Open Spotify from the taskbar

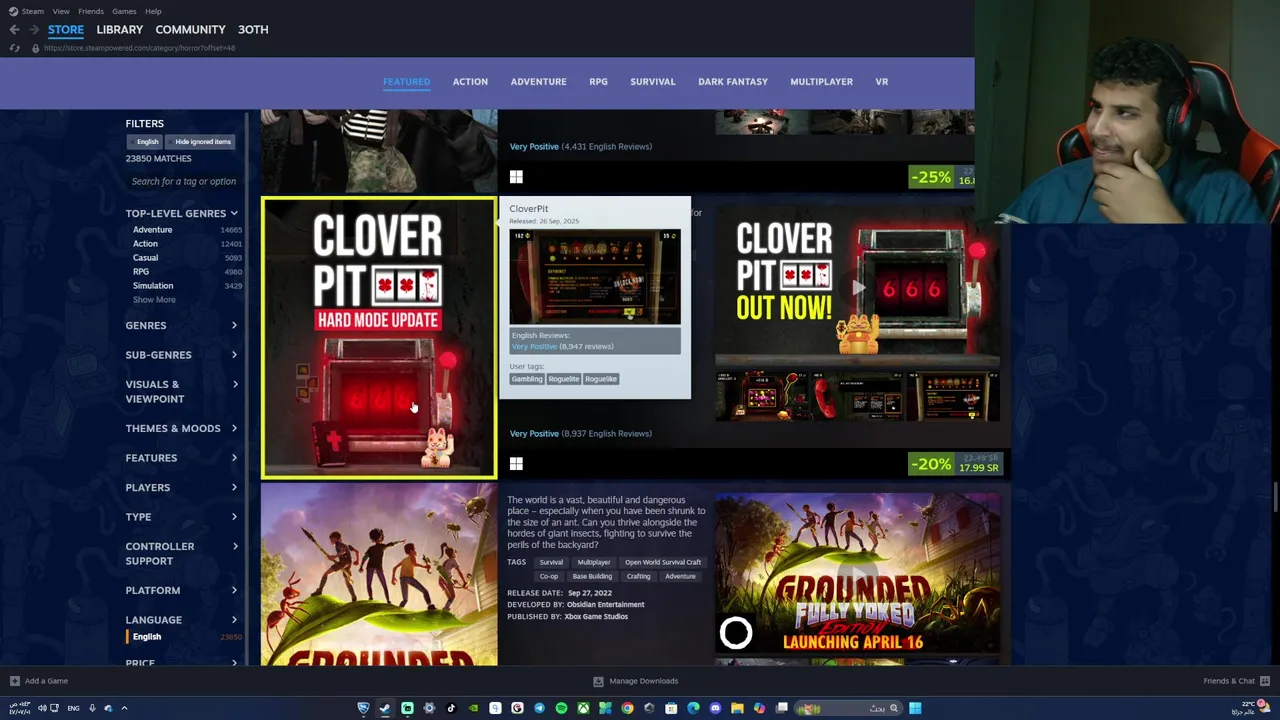click(561, 708)
